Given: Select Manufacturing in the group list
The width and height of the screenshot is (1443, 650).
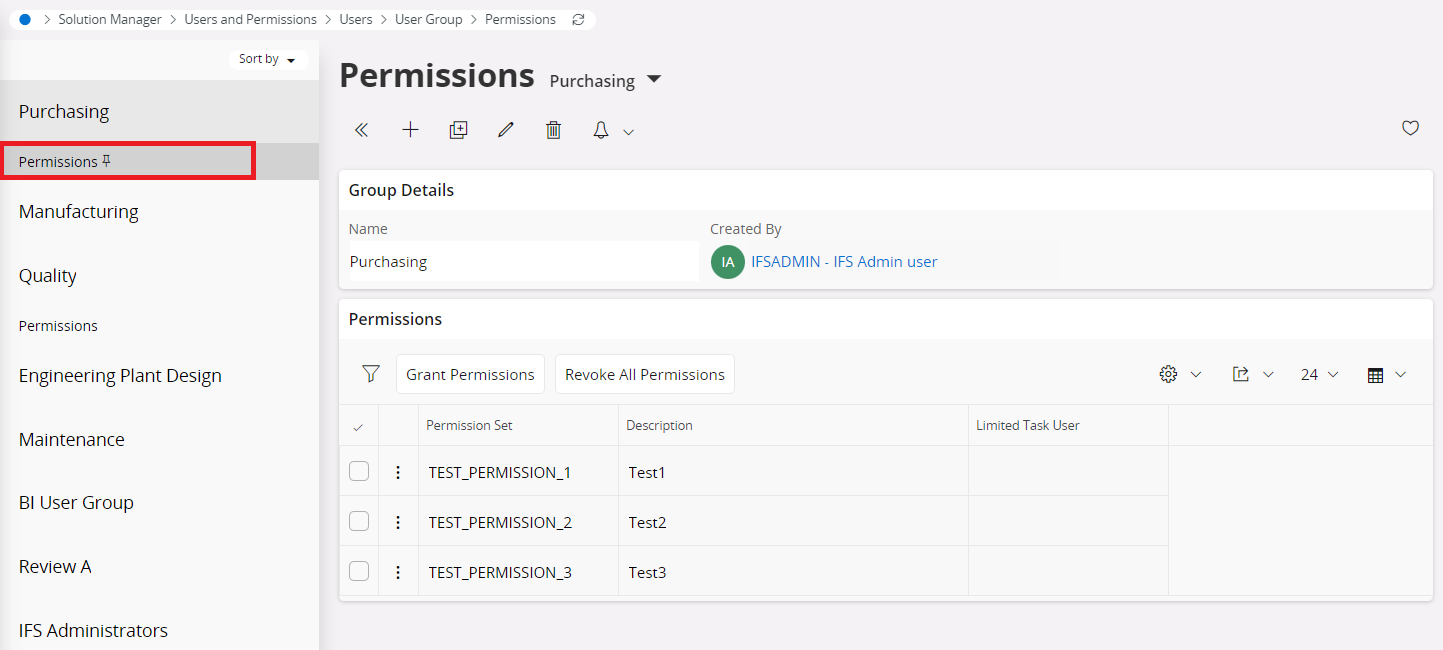Looking at the screenshot, I should (79, 212).
